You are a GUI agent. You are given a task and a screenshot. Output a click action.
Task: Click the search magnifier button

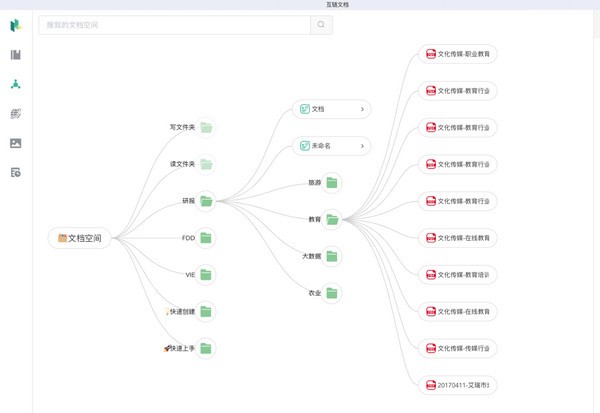tap(321, 25)
